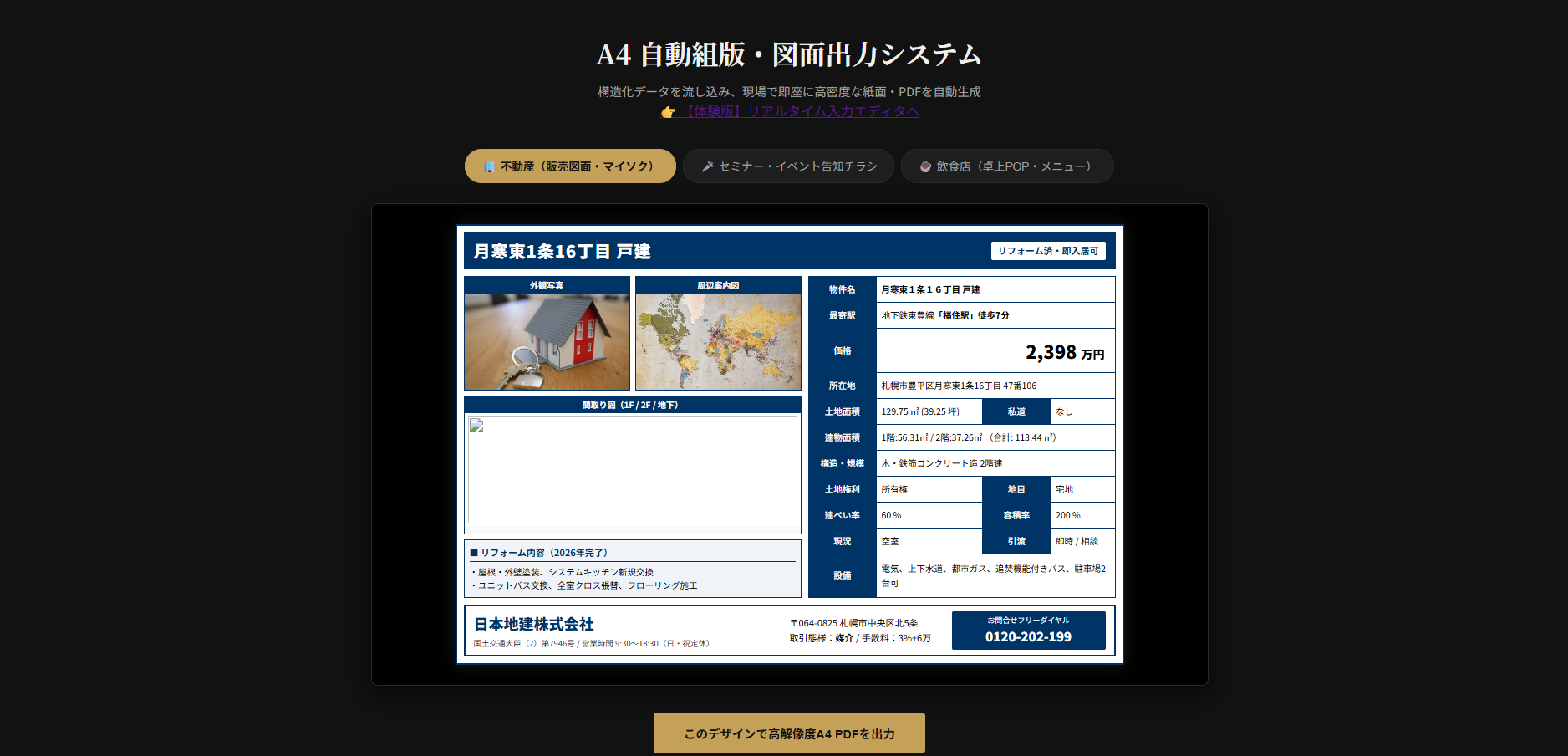Click the food icon in 飲食店 tab

925,166
